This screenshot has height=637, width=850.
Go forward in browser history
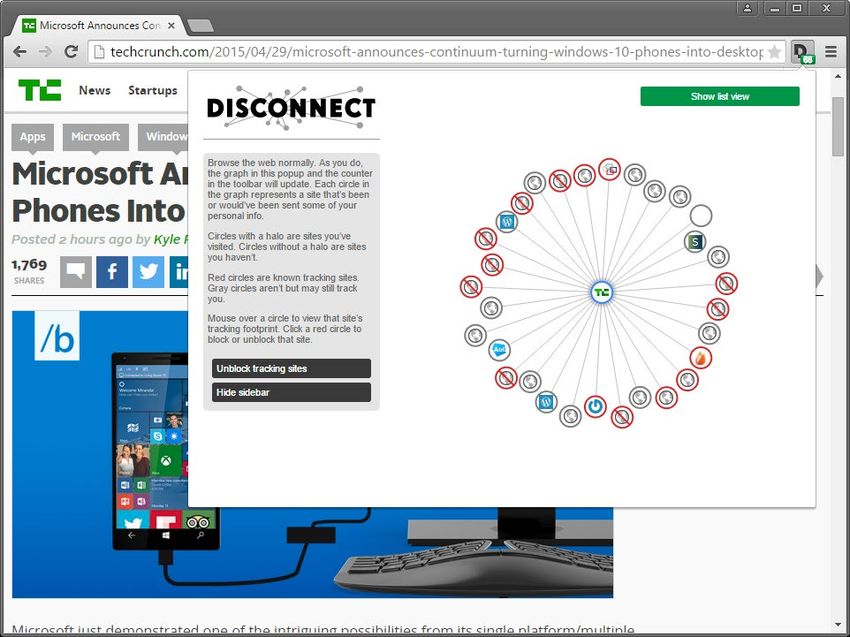[46, 52]
